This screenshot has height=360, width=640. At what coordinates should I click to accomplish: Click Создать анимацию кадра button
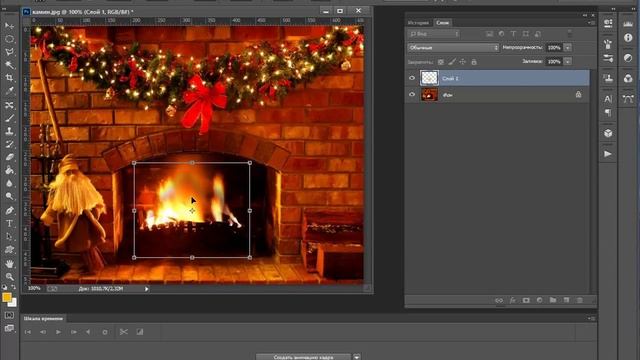coord(303,357)
